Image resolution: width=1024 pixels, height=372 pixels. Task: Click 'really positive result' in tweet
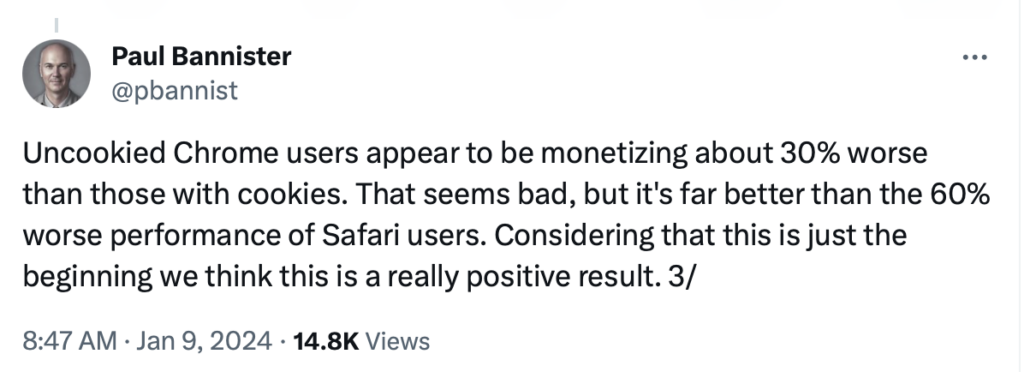click(x=520, y=277)
